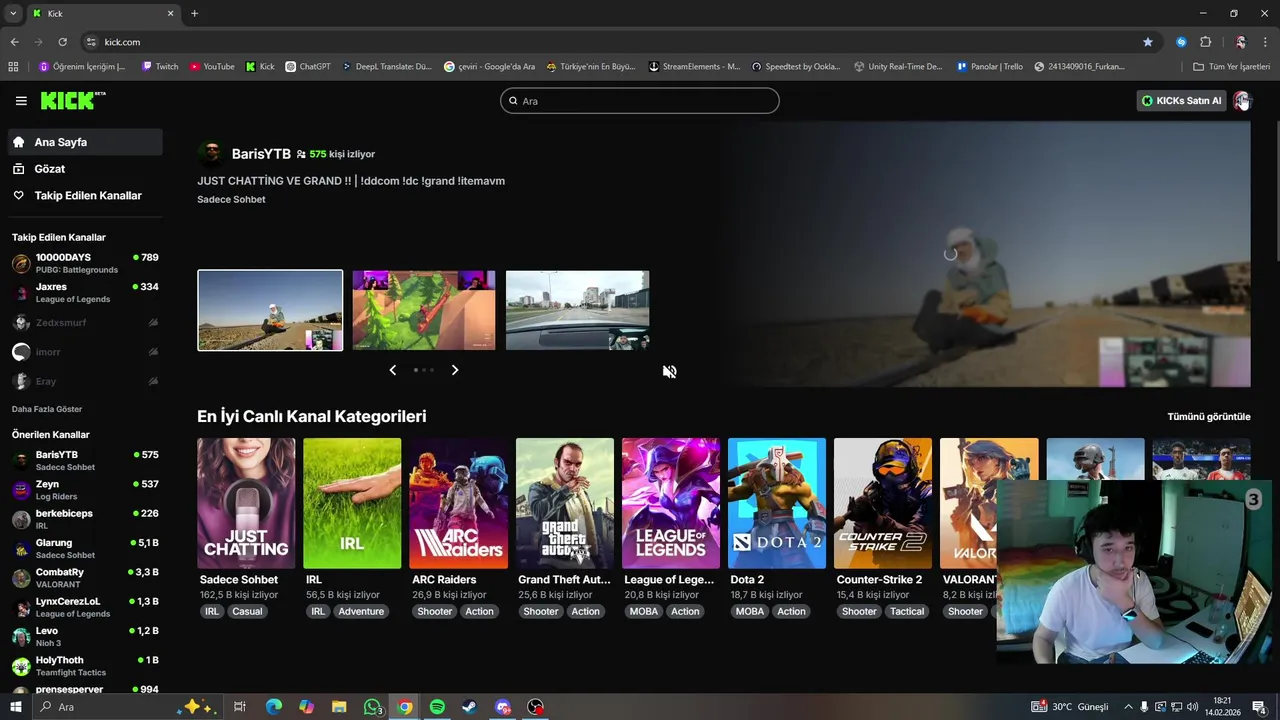Click Sadece Sohbet category under stream title
Viewport: 1280px width, 720px height.
click(231, 199)
